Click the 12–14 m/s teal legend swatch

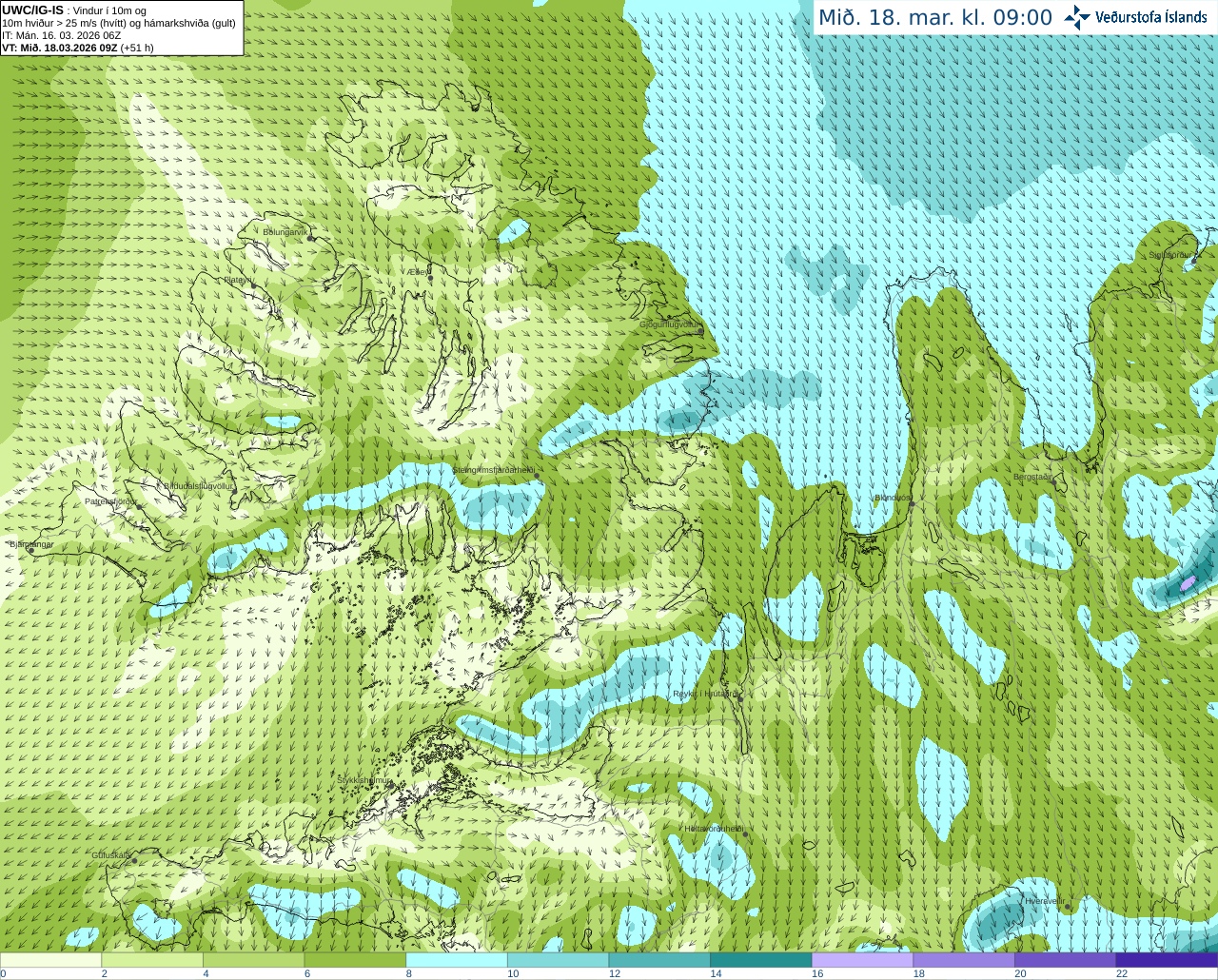coord(659,960)
